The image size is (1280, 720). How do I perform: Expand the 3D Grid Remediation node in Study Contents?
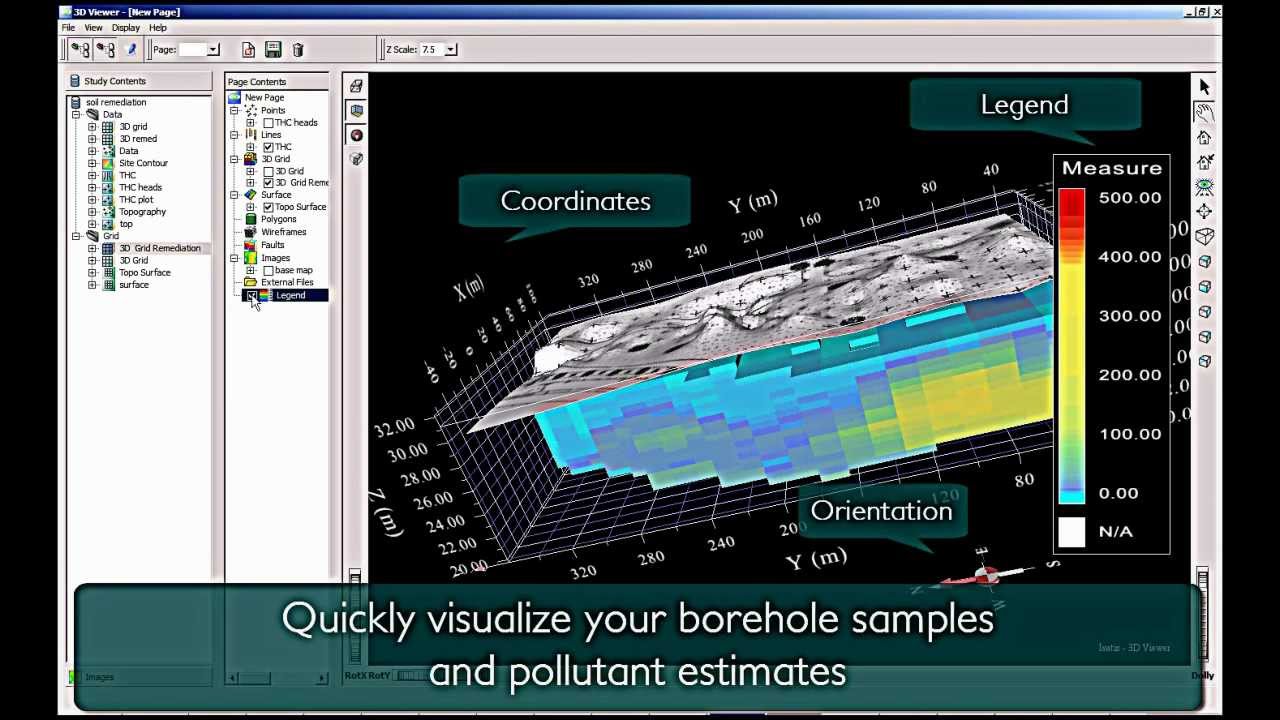pos(92,248)
